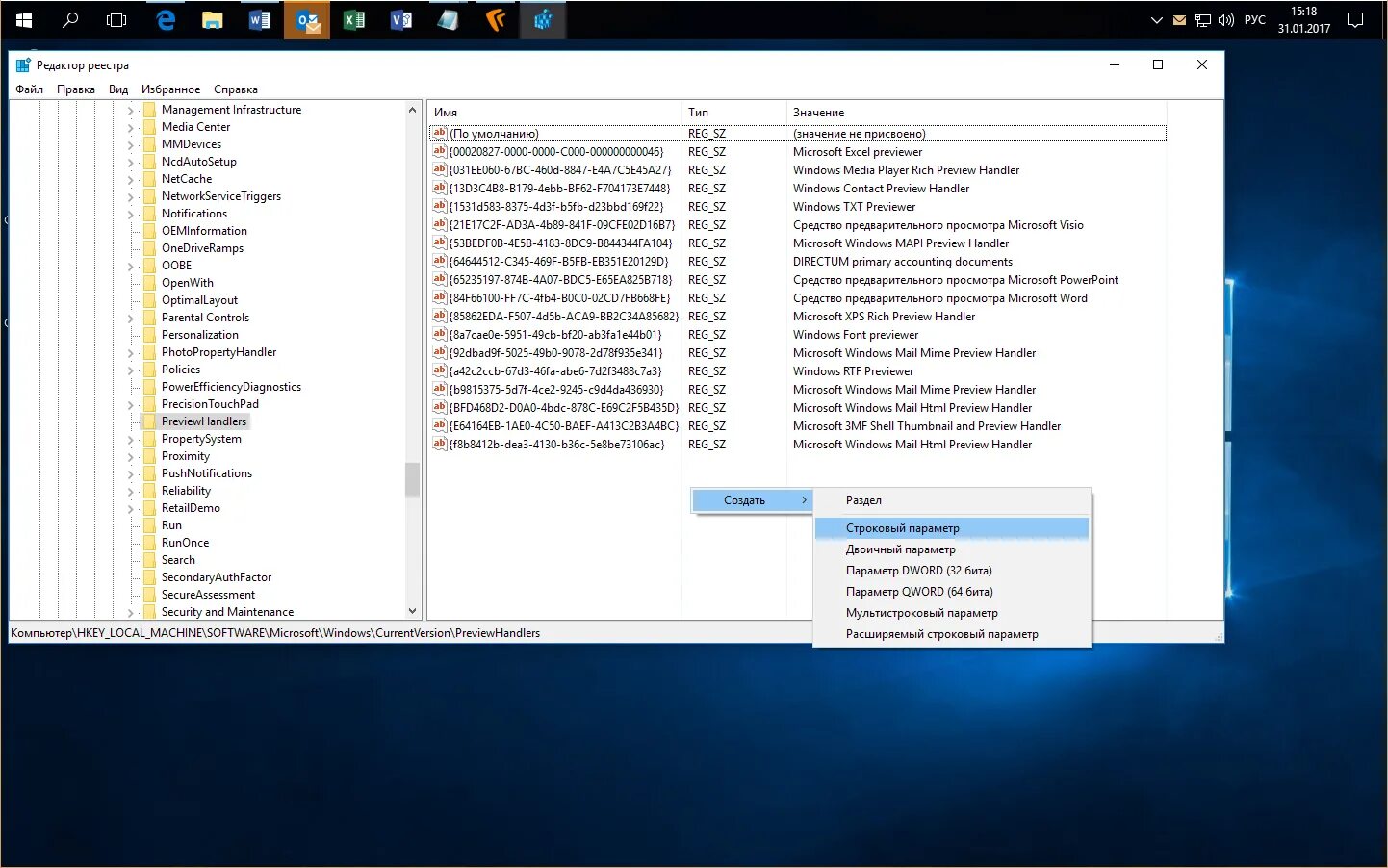Select the "Windows TXT Previewer" value row

(797, 207)
